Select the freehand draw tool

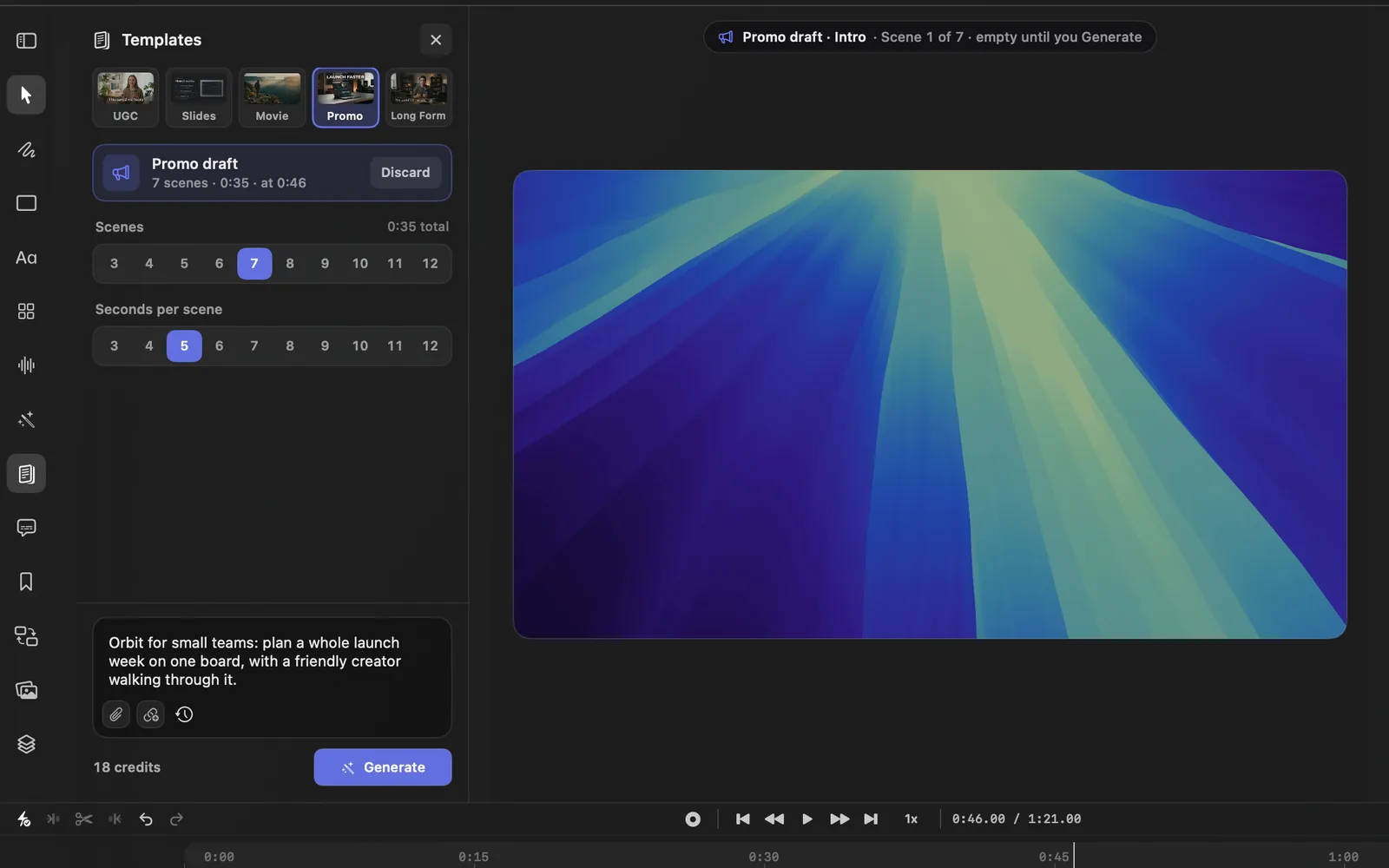click(x=26, y=149)
